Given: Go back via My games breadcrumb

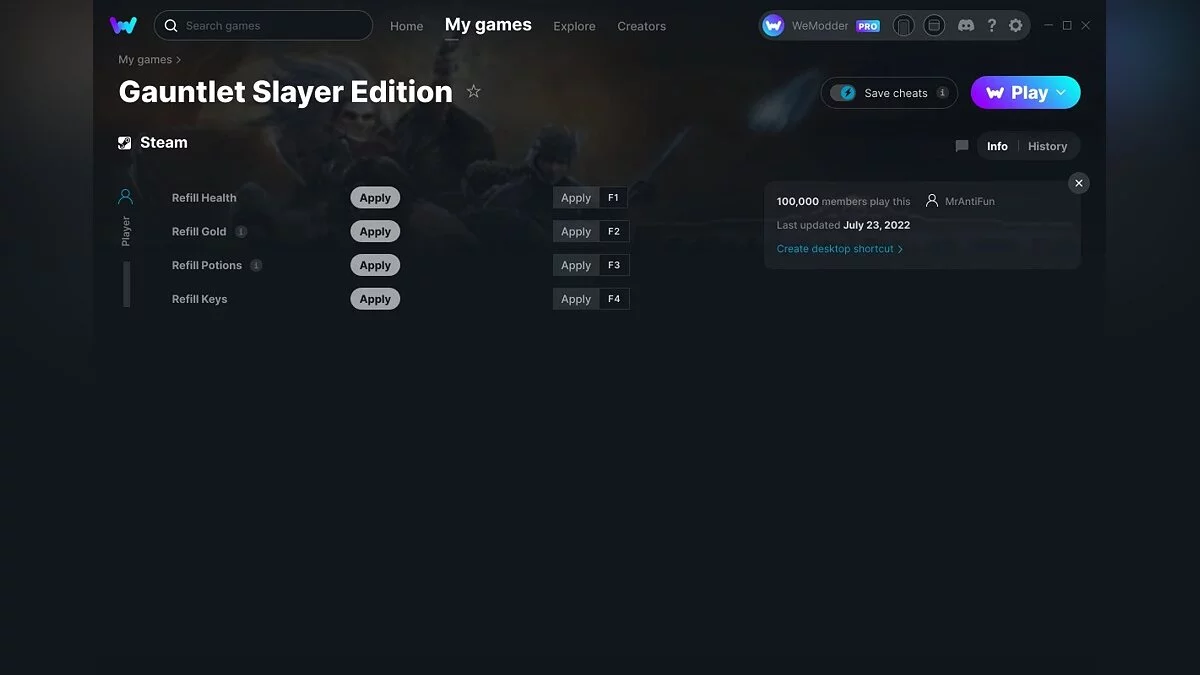Looking at the screenshot, I should [145, 60].
